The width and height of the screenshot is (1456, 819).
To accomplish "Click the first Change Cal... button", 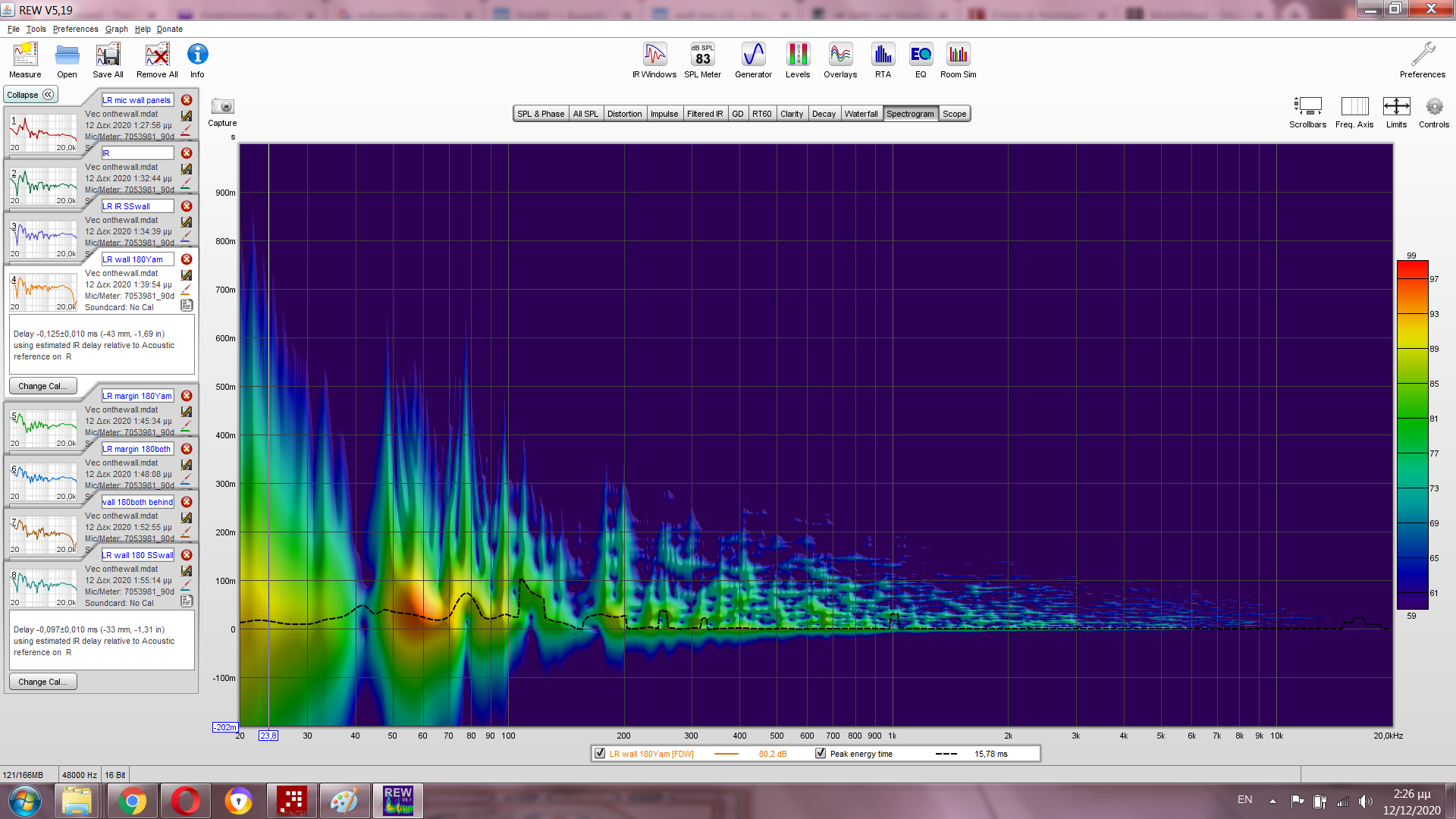I will [x=42, y=386].
